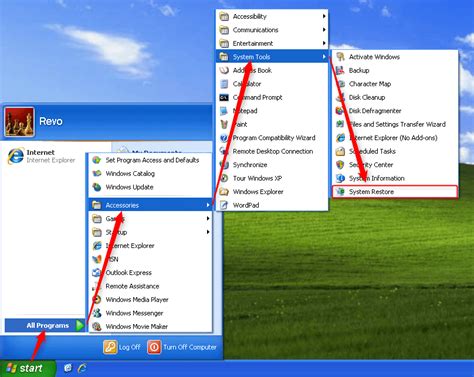
Task: Launch Files and Settings Transfer Wizard
Action: click(395, 124)
